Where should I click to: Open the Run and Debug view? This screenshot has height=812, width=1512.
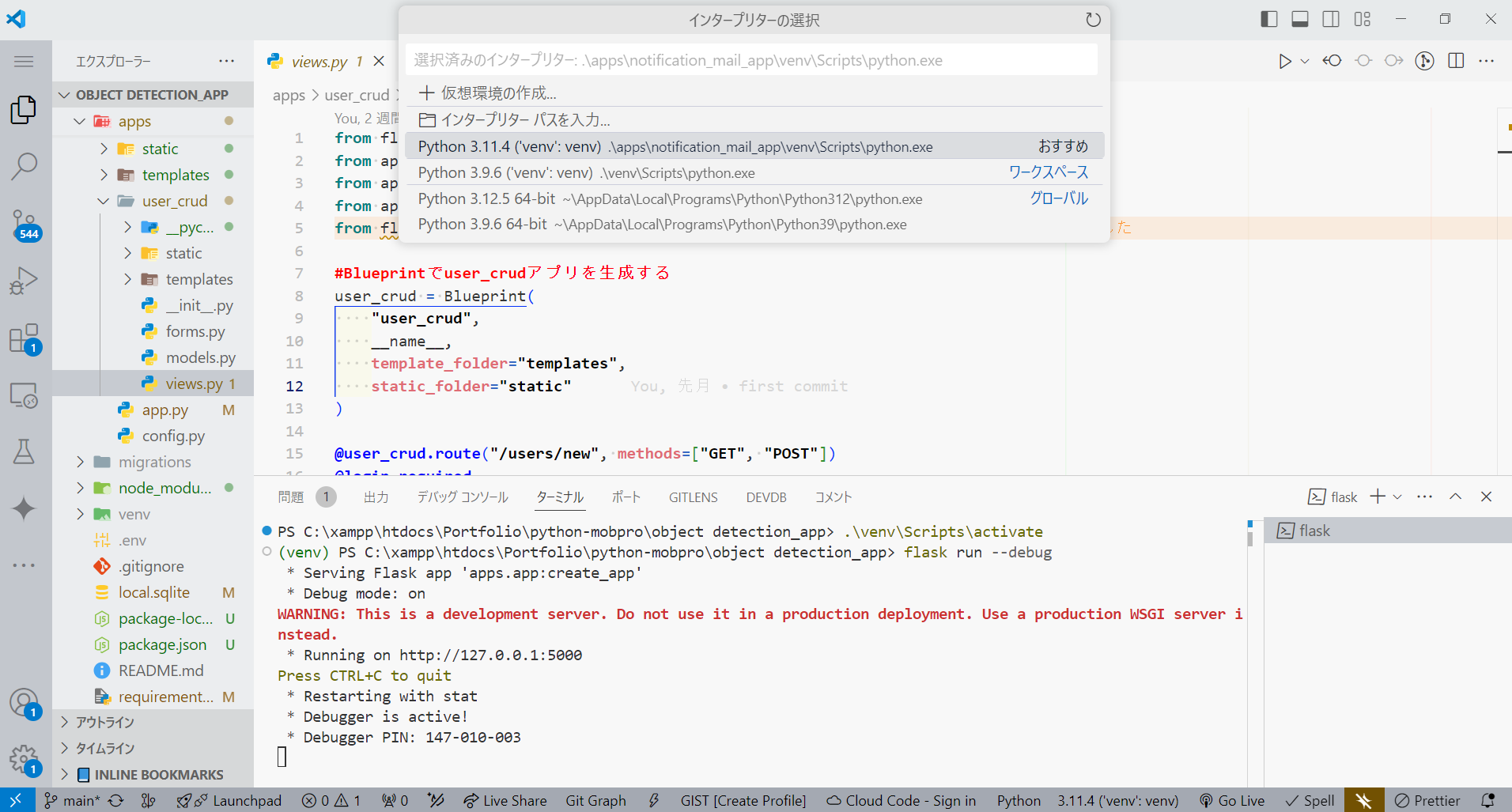(x=24, y=279)
